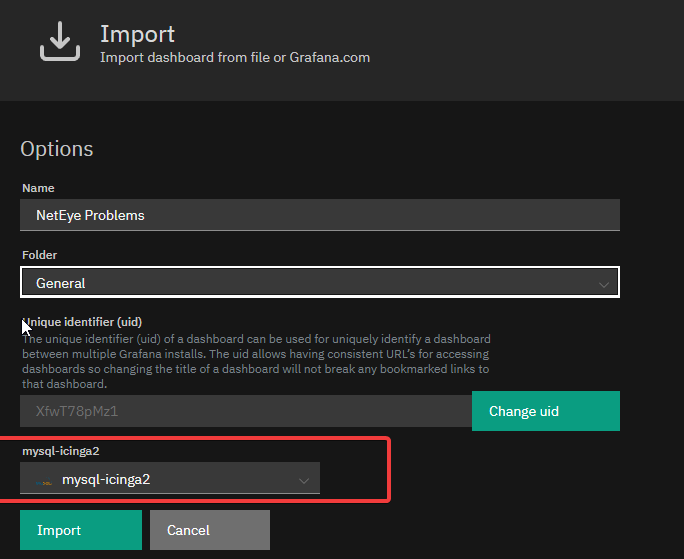Click the Unique identifier (uid) label
The width and height of the screenshot is (684, 559).
coord(86,322)
